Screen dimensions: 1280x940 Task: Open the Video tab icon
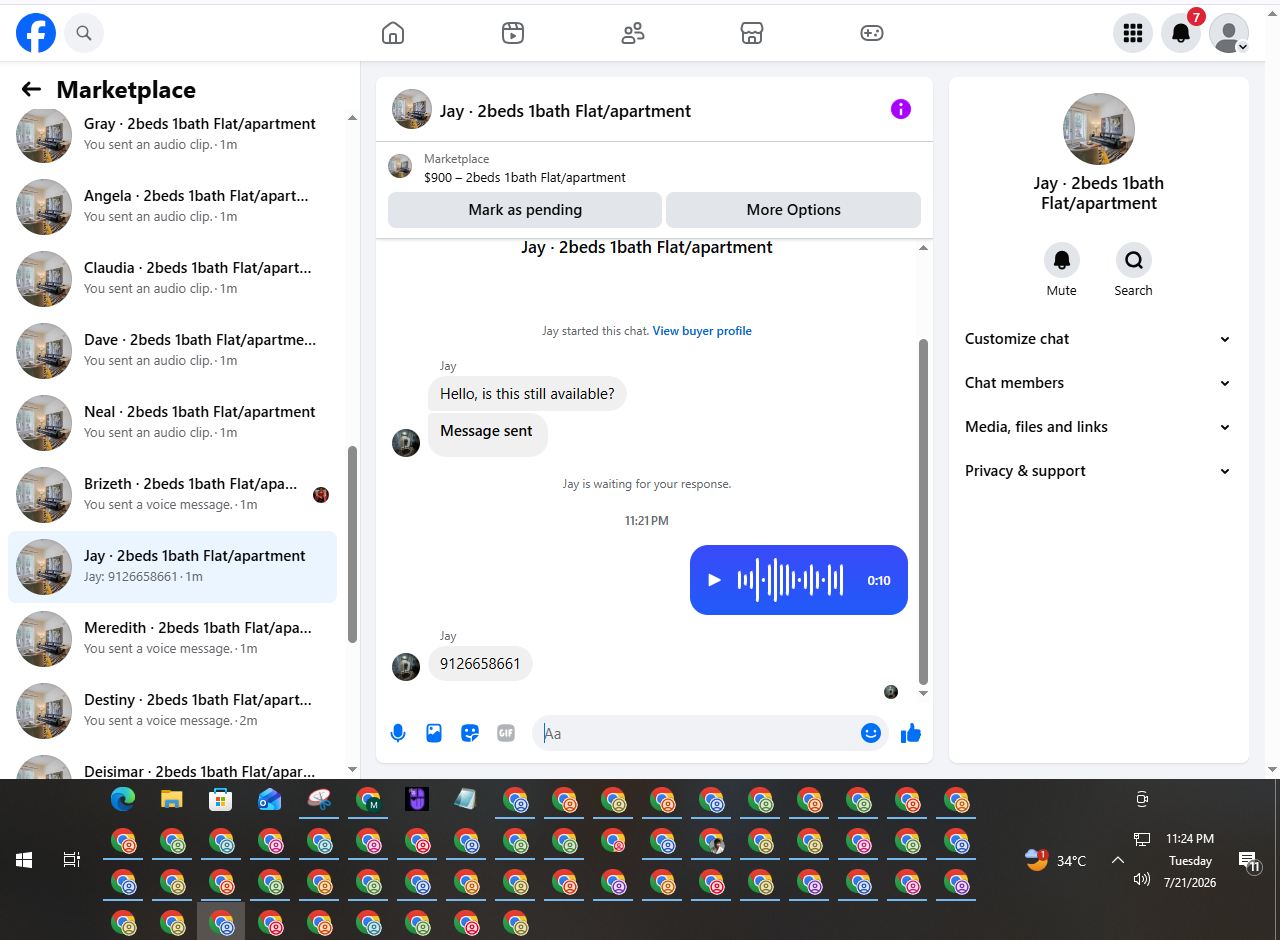(513, 33)
